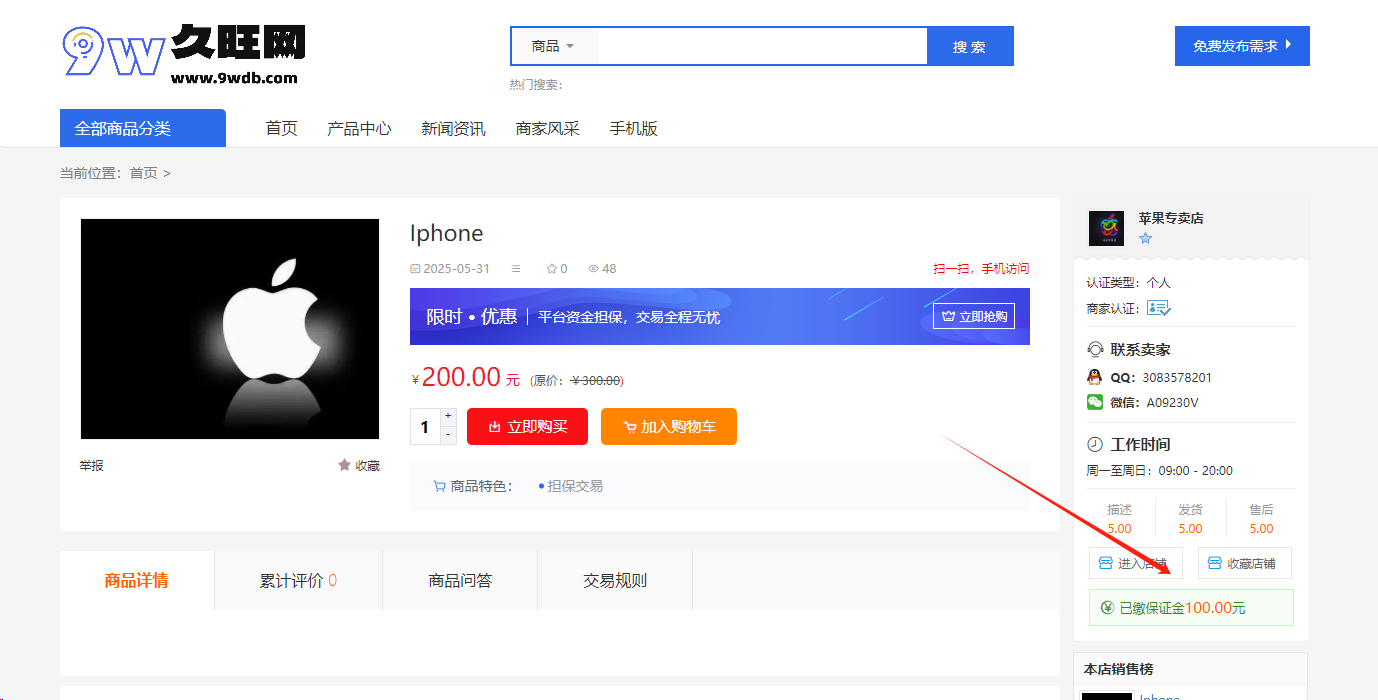Viewport: 1378px width, 700px height.
Task: Switch to the 累计评价 tab
Action: [x=299, y=580]
